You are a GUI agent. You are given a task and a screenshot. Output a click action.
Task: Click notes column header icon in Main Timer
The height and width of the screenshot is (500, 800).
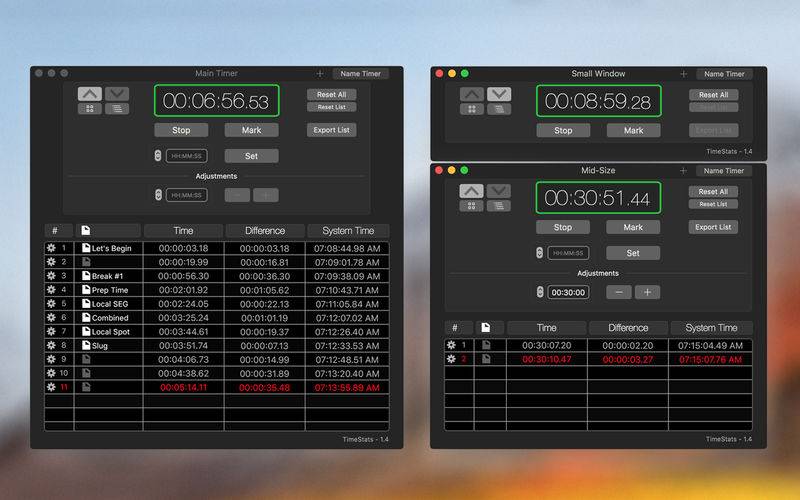[x=86, y=231]
